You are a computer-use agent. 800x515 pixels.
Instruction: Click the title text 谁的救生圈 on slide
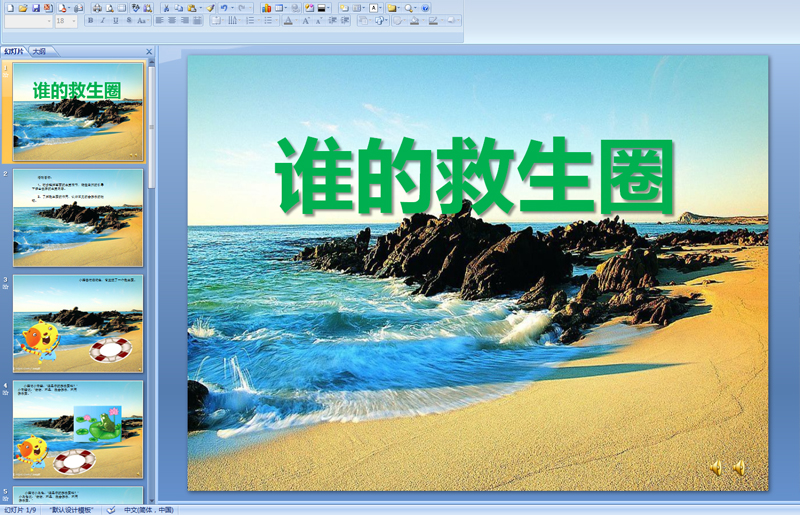[476, 176]
